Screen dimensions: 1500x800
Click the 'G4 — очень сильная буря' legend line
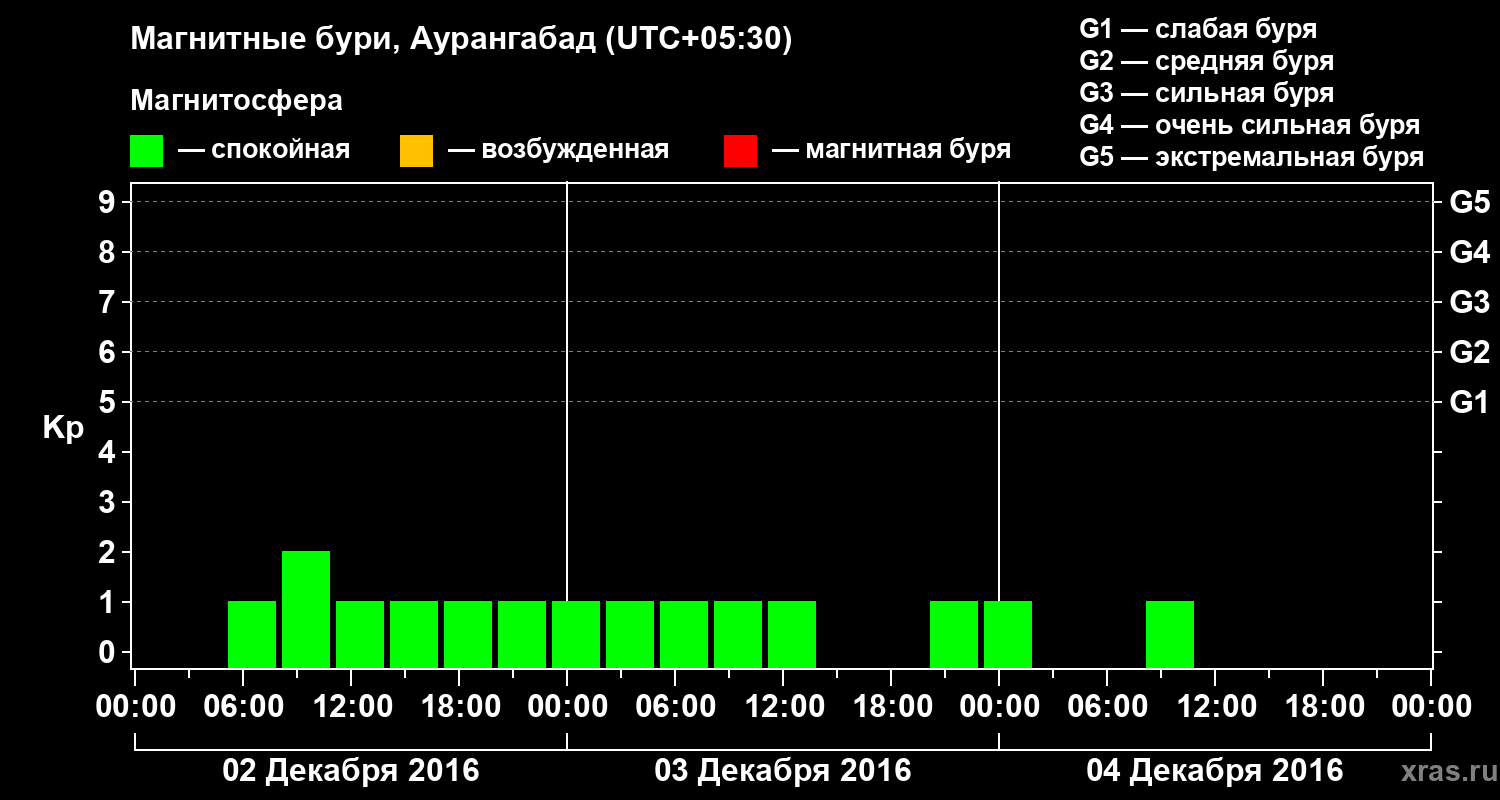[x=1249, y=125]
